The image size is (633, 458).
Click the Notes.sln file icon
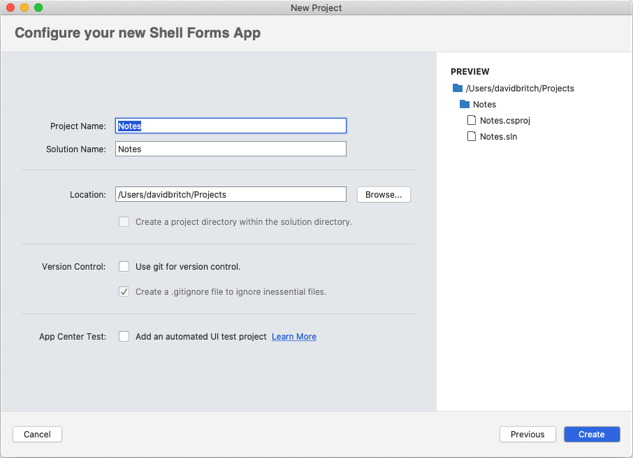click(471, 136)
